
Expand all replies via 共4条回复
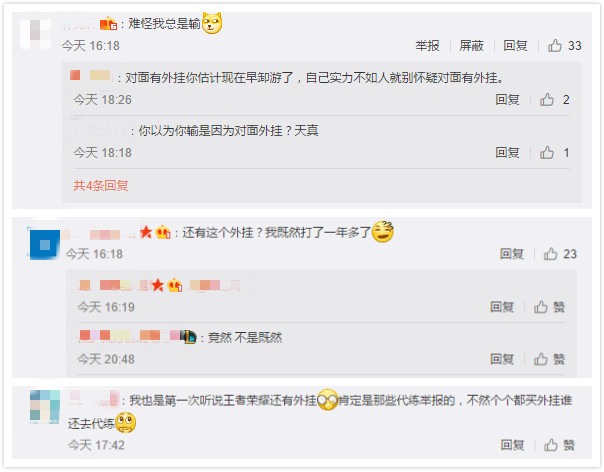pyautogui.click(x=101, y=186)
